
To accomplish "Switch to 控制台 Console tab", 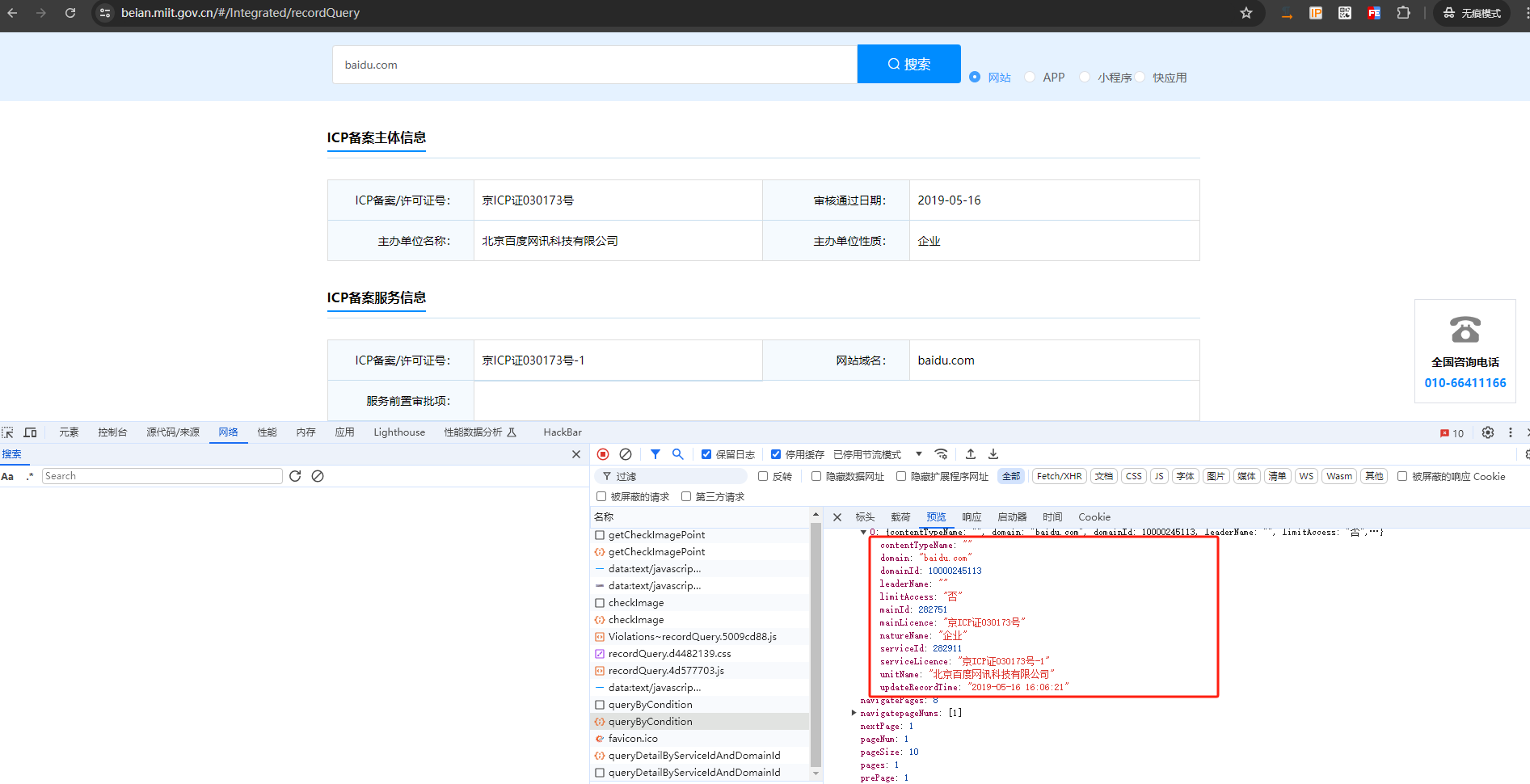I will point(112,432).
